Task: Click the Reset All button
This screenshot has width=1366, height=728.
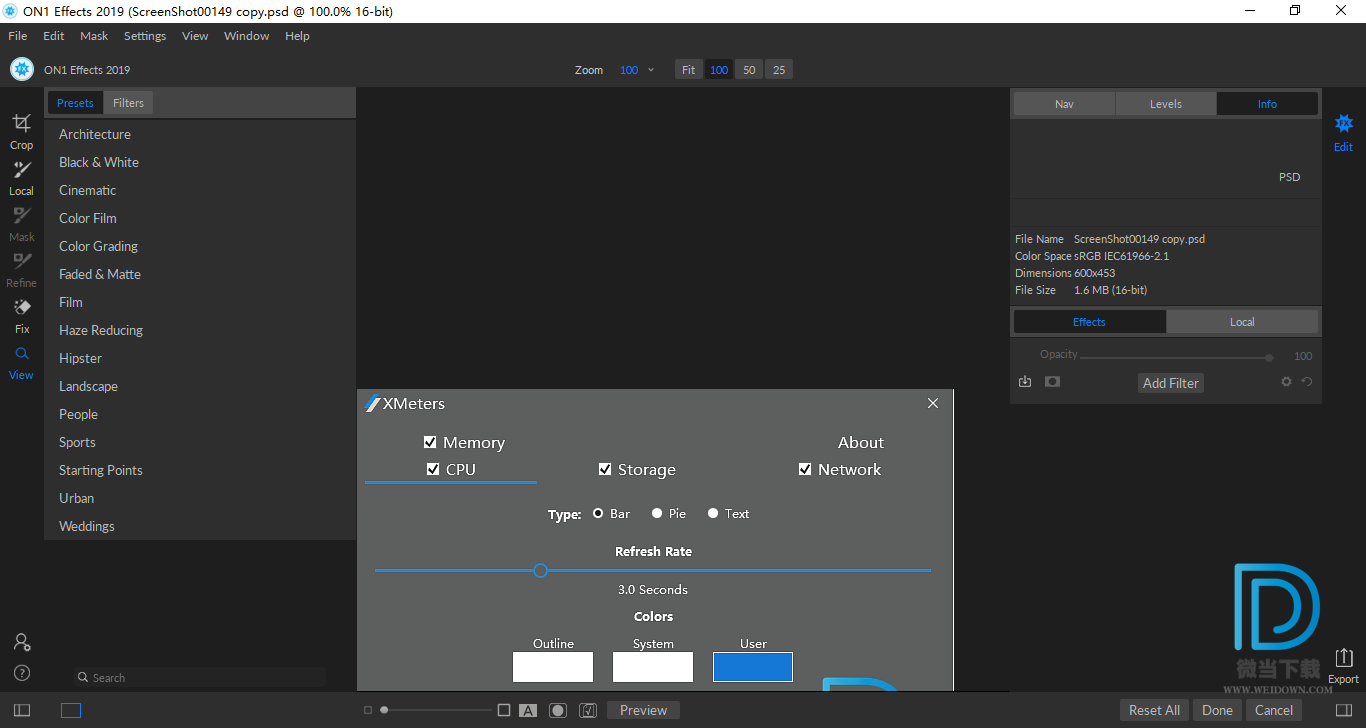Action: 1154,710
